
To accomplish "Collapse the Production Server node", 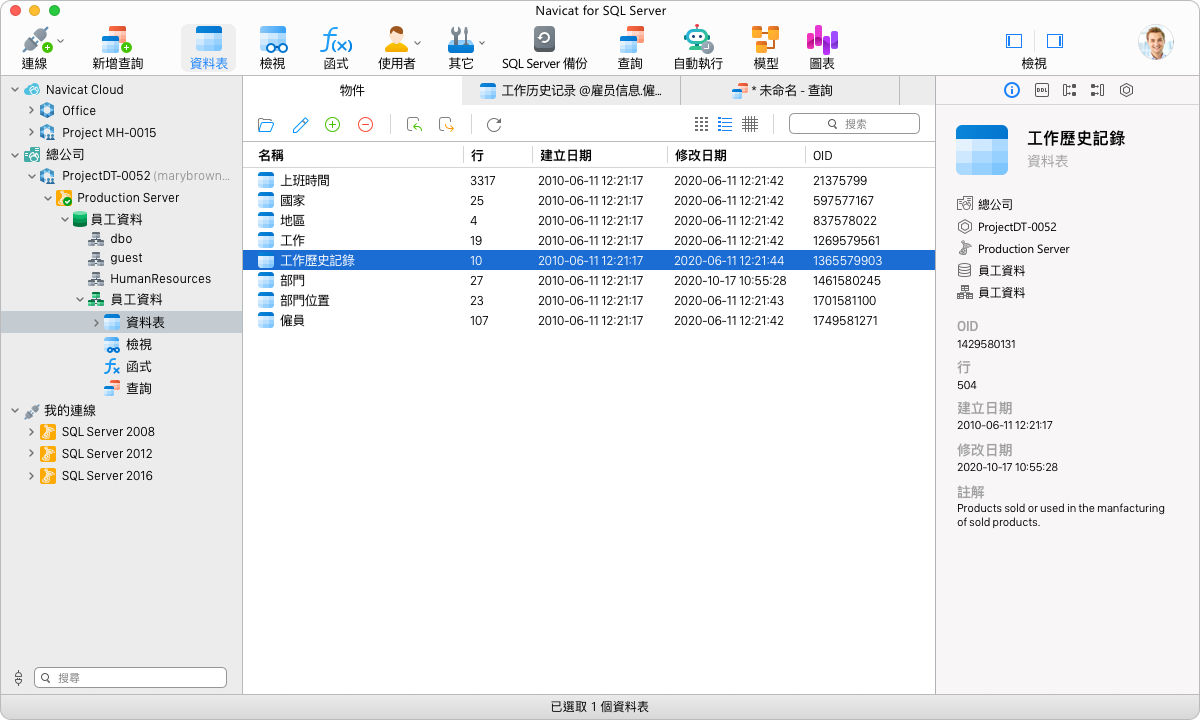I will pos(47,198).
